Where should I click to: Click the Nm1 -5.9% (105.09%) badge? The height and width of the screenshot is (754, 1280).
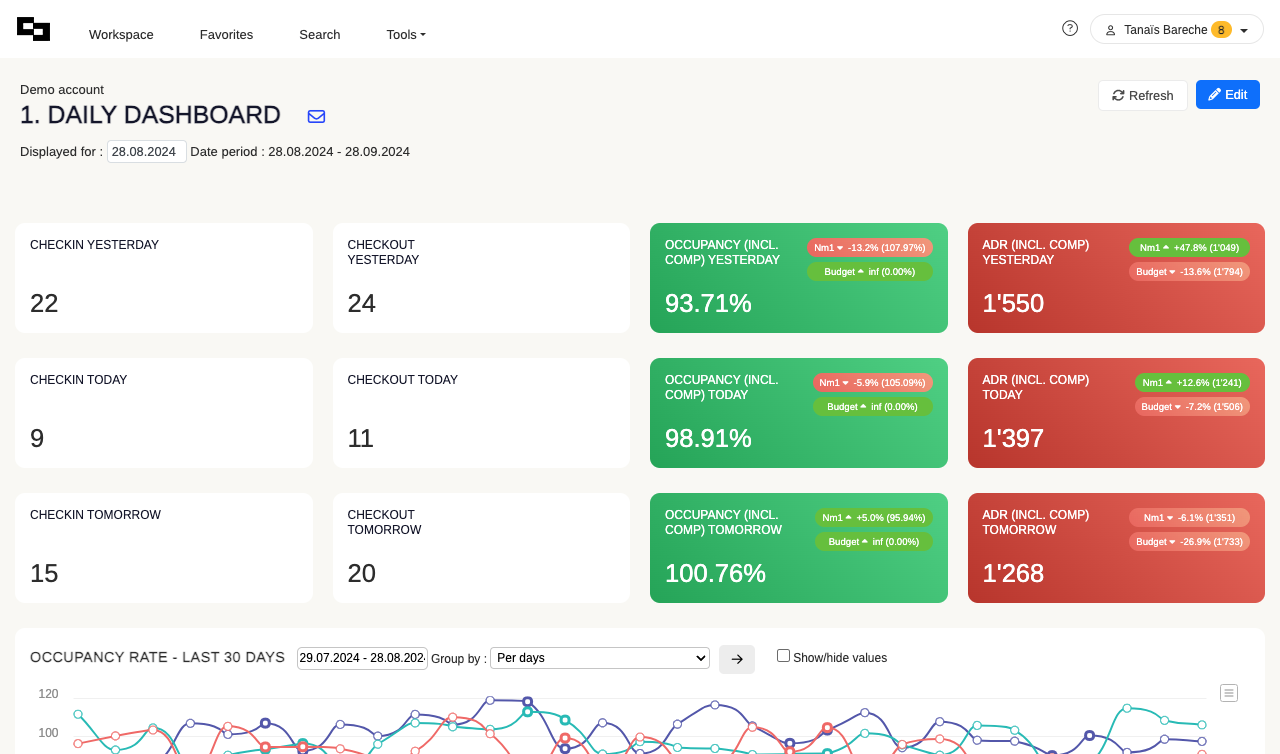872,382
